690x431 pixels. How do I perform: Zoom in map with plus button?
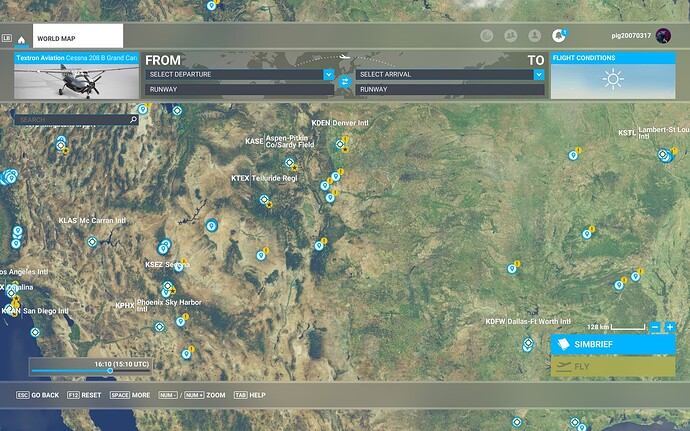[x=669, y=327]
